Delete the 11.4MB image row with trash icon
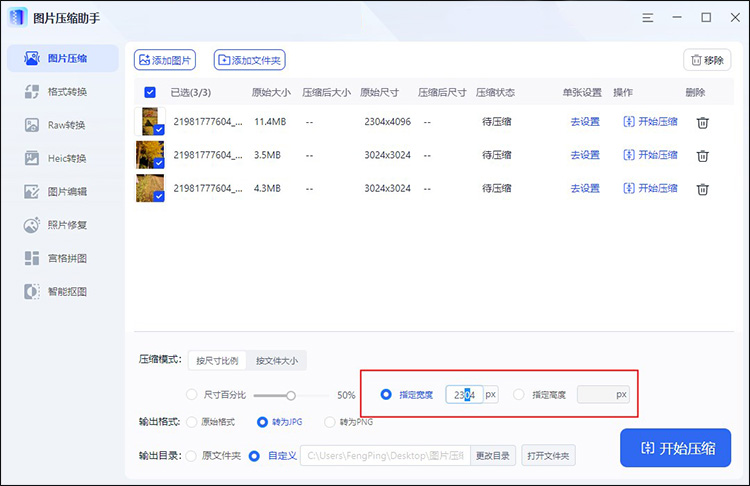This screenshot has width=750, height=486. [702, 122]
